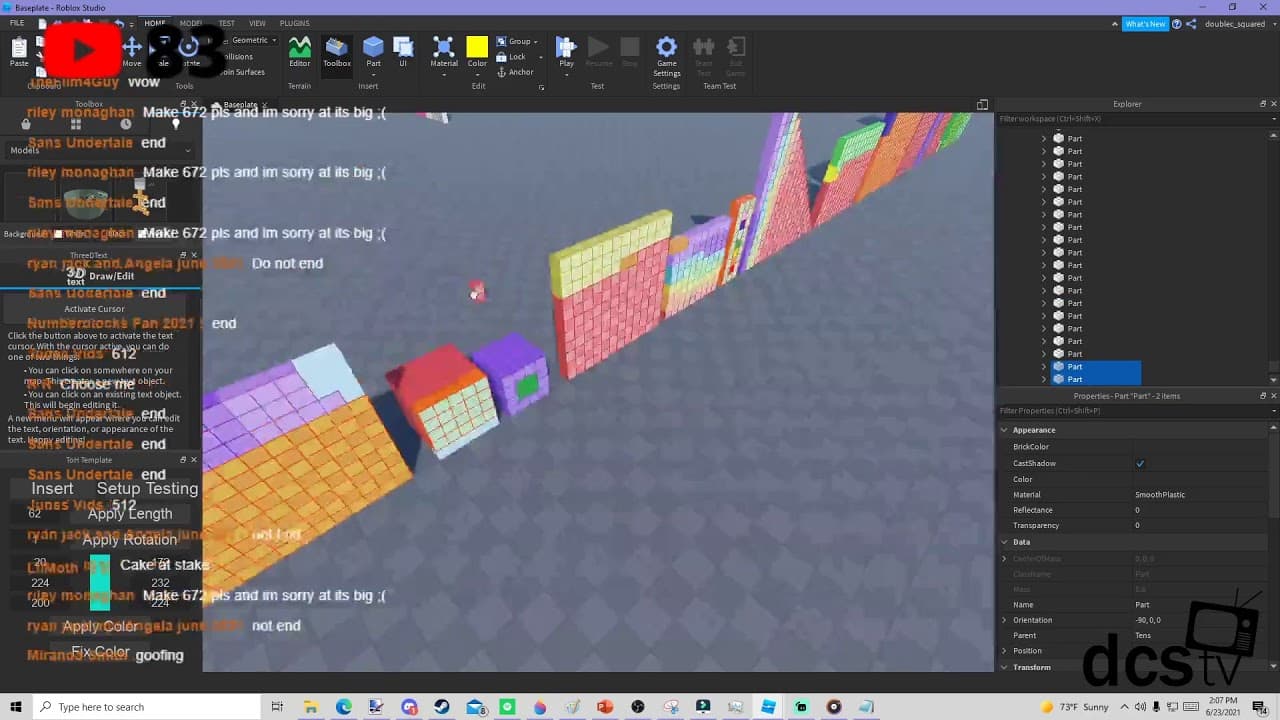The image size is (1280, 720).
Task: Click the Apply Color button
Action: coord(100,626)
